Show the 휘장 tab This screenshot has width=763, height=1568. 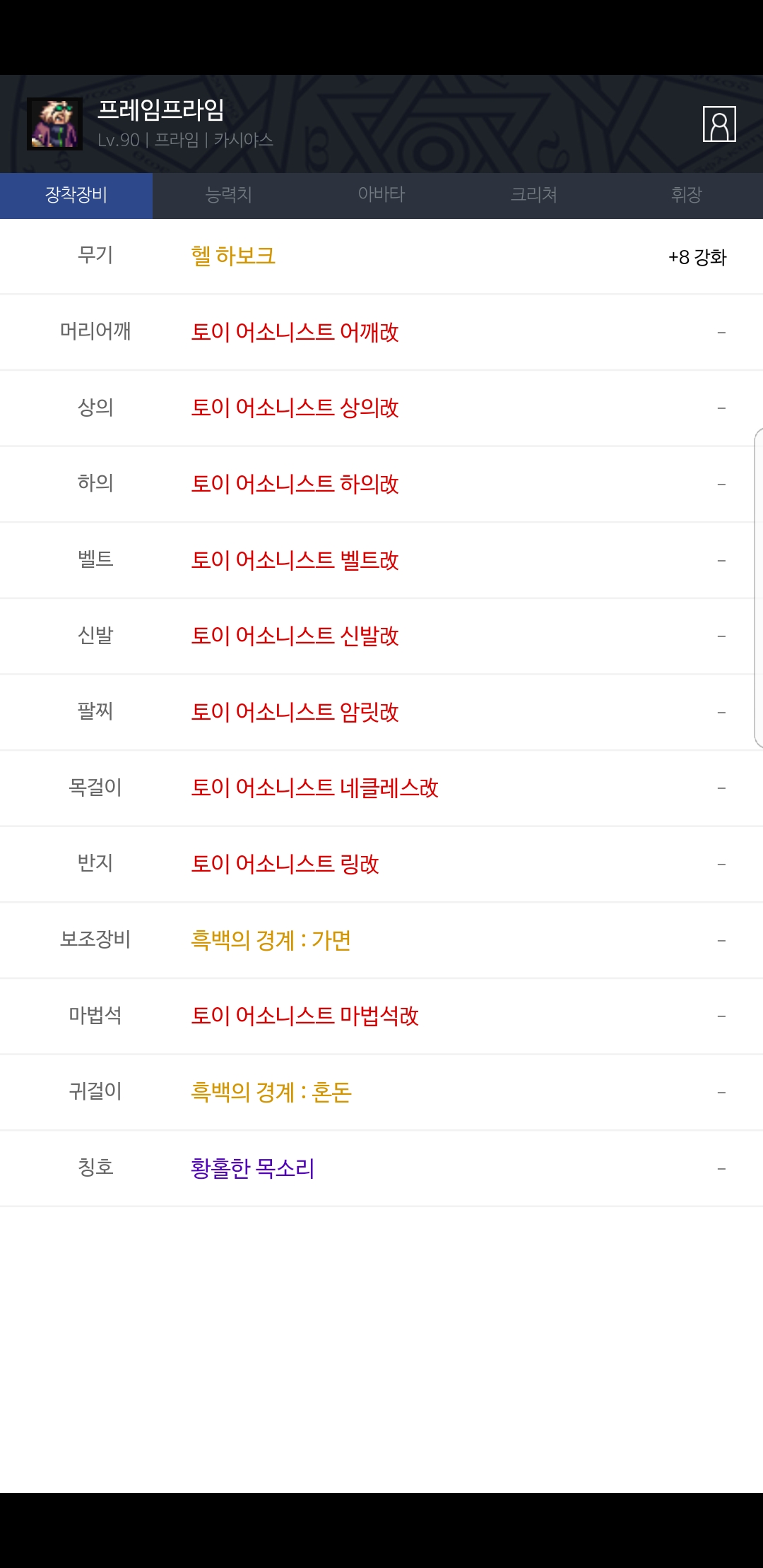[686, 195]
